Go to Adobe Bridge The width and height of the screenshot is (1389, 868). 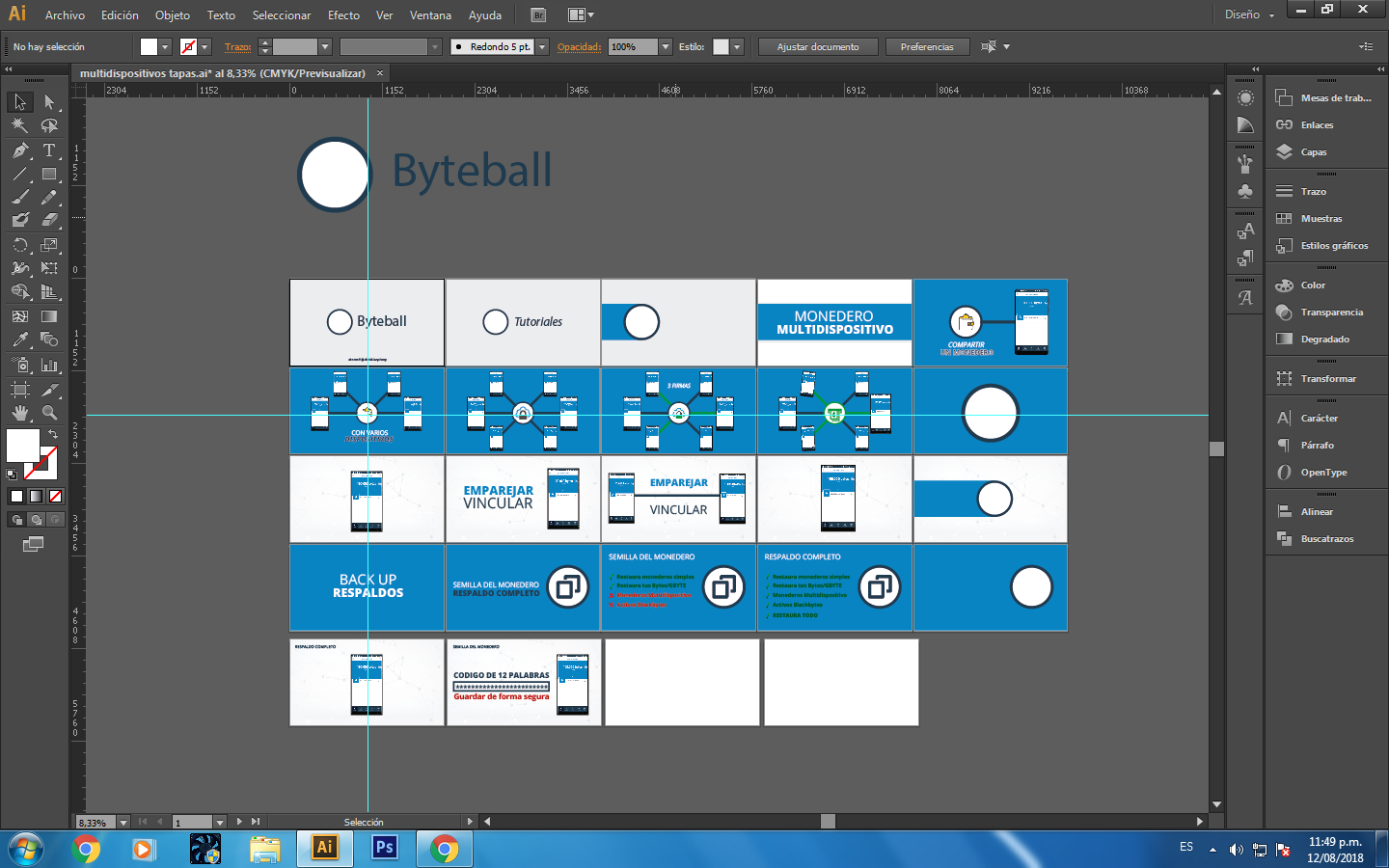point(538,15)
